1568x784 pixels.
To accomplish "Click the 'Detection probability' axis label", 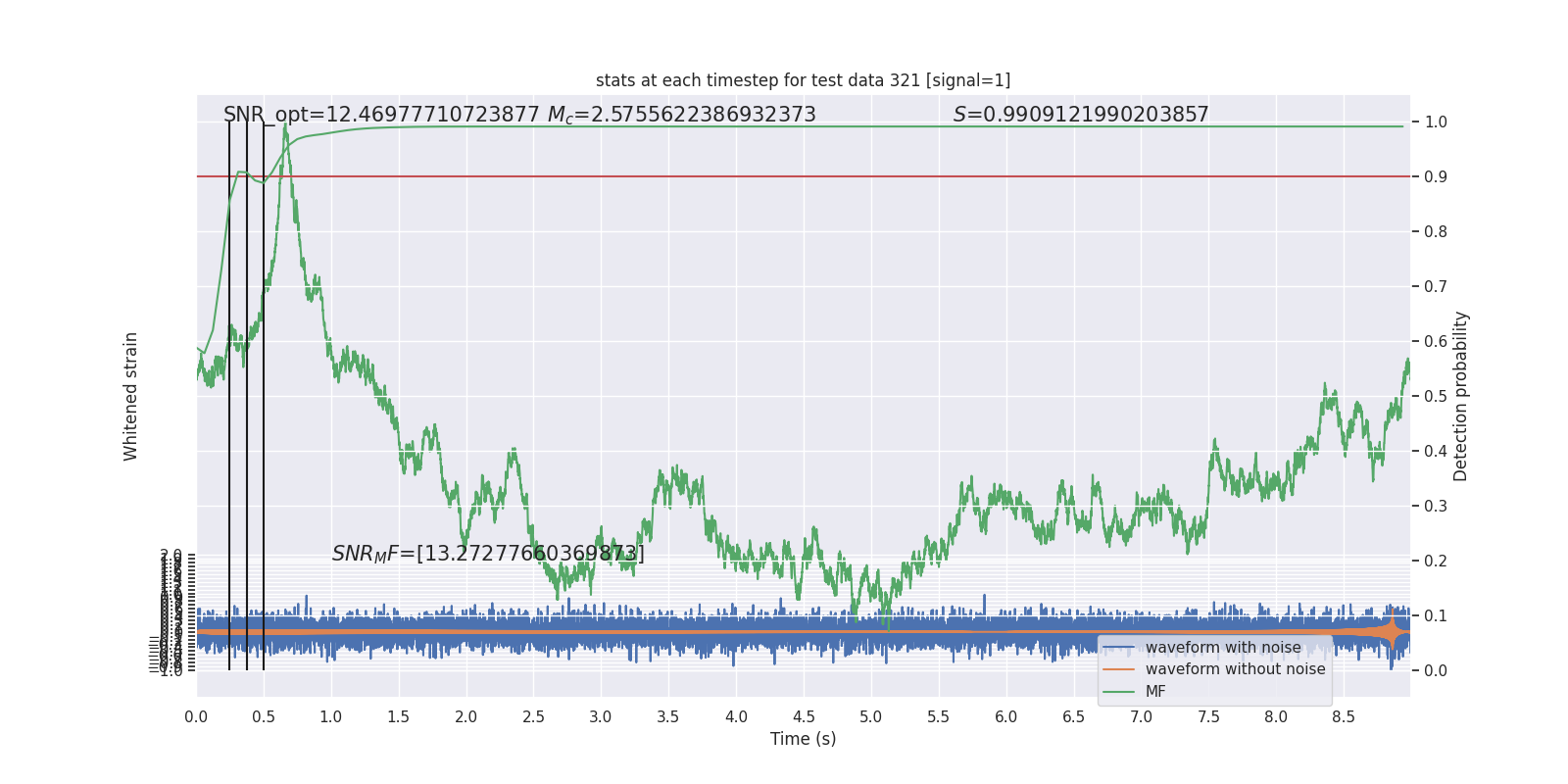I will tap(1461, 396).
